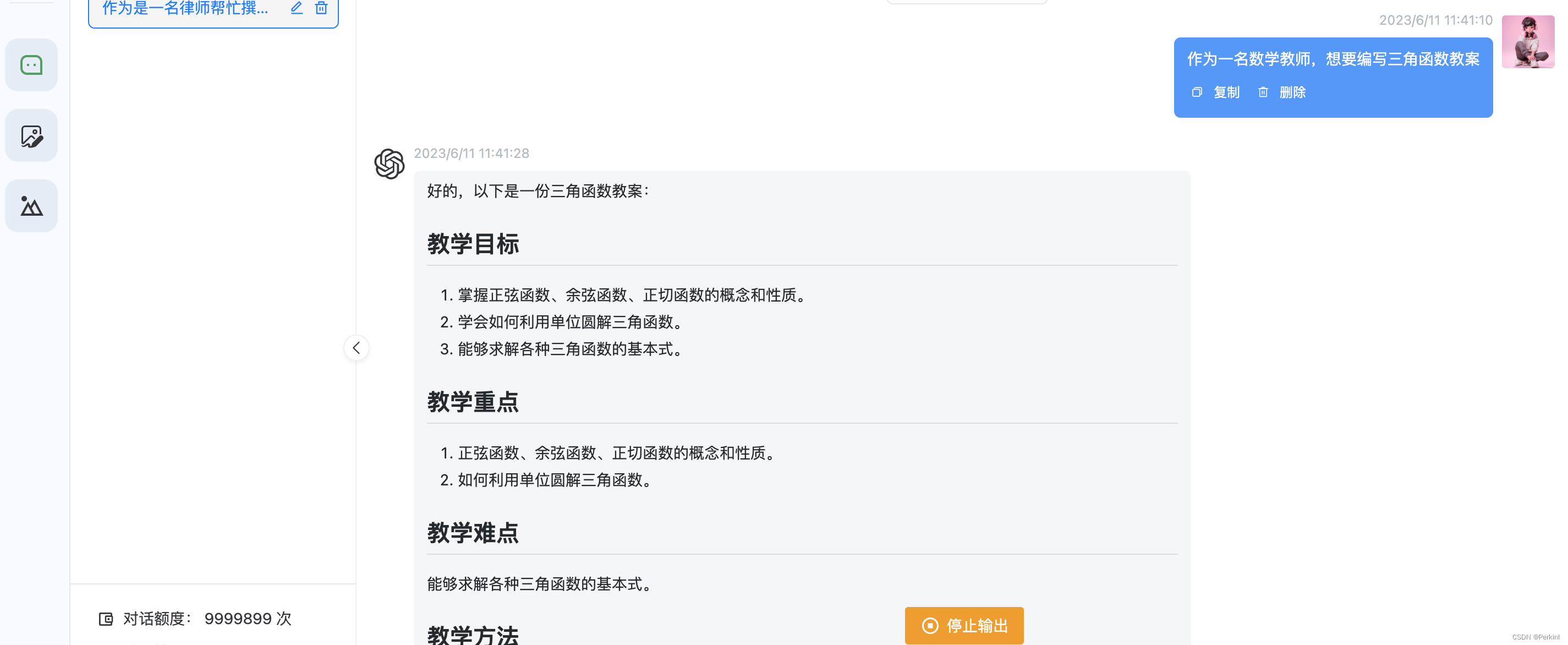Open the image drawing sidebar icon
The height and width of the screenshot is (645, 1568).
click(x=32, y=136)
